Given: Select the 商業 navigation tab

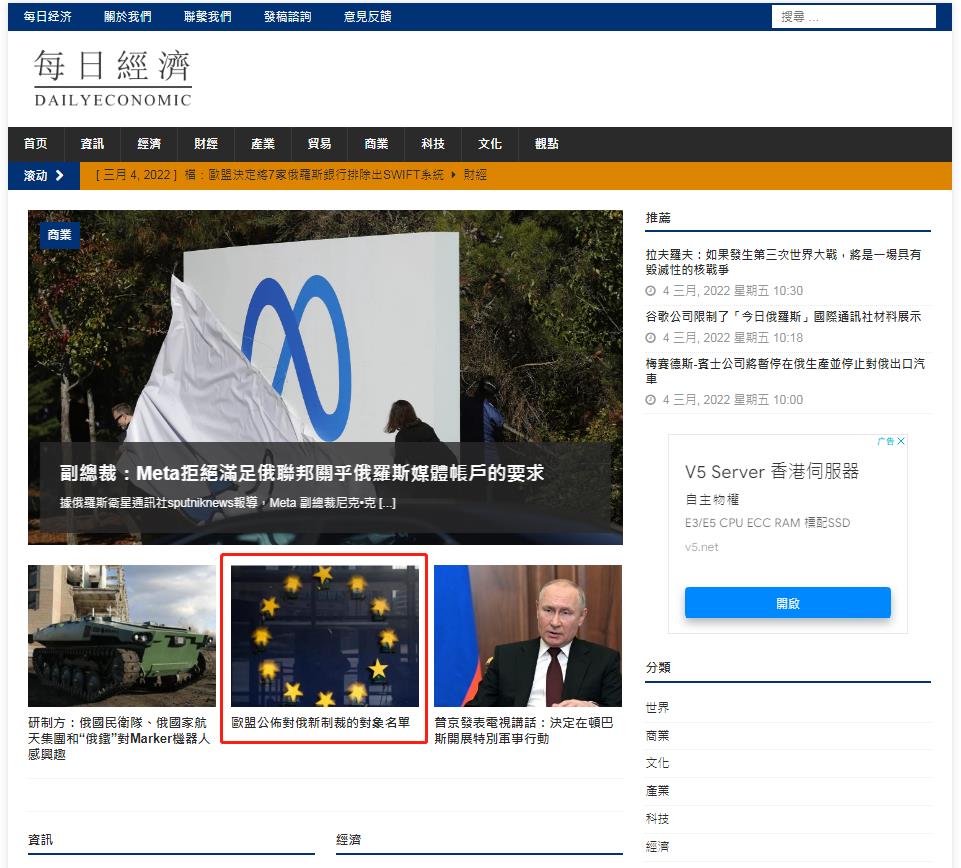Looking at the screenshot, I should coord(376,144).
